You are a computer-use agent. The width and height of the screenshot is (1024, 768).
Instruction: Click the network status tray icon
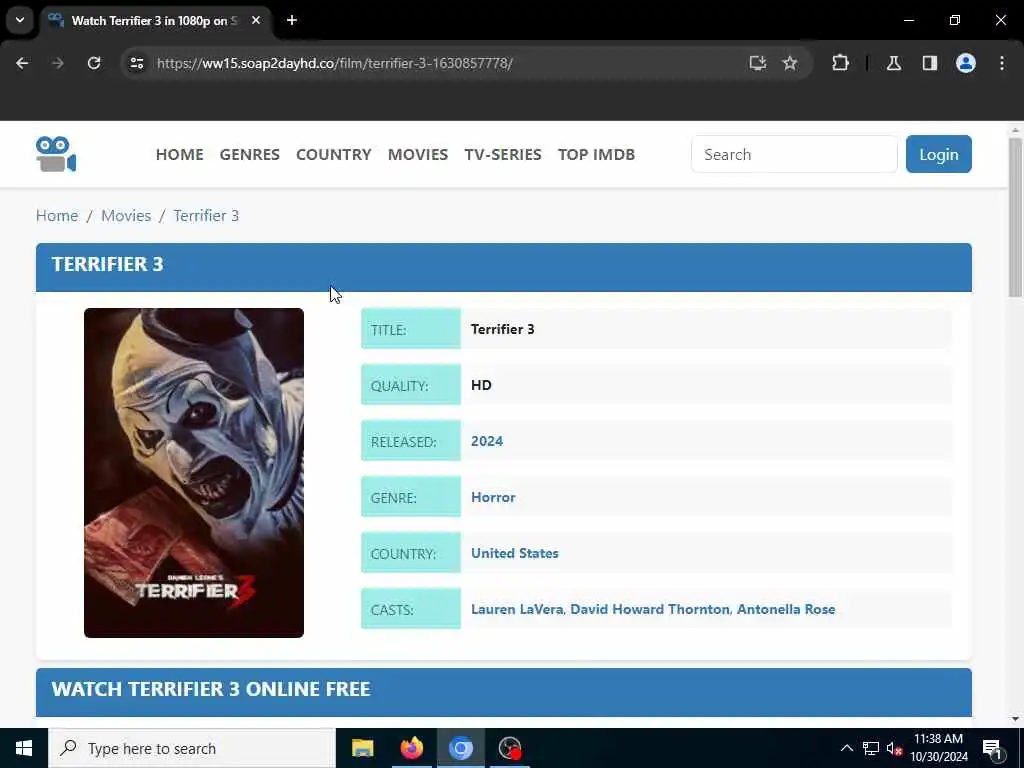[871, 748]
